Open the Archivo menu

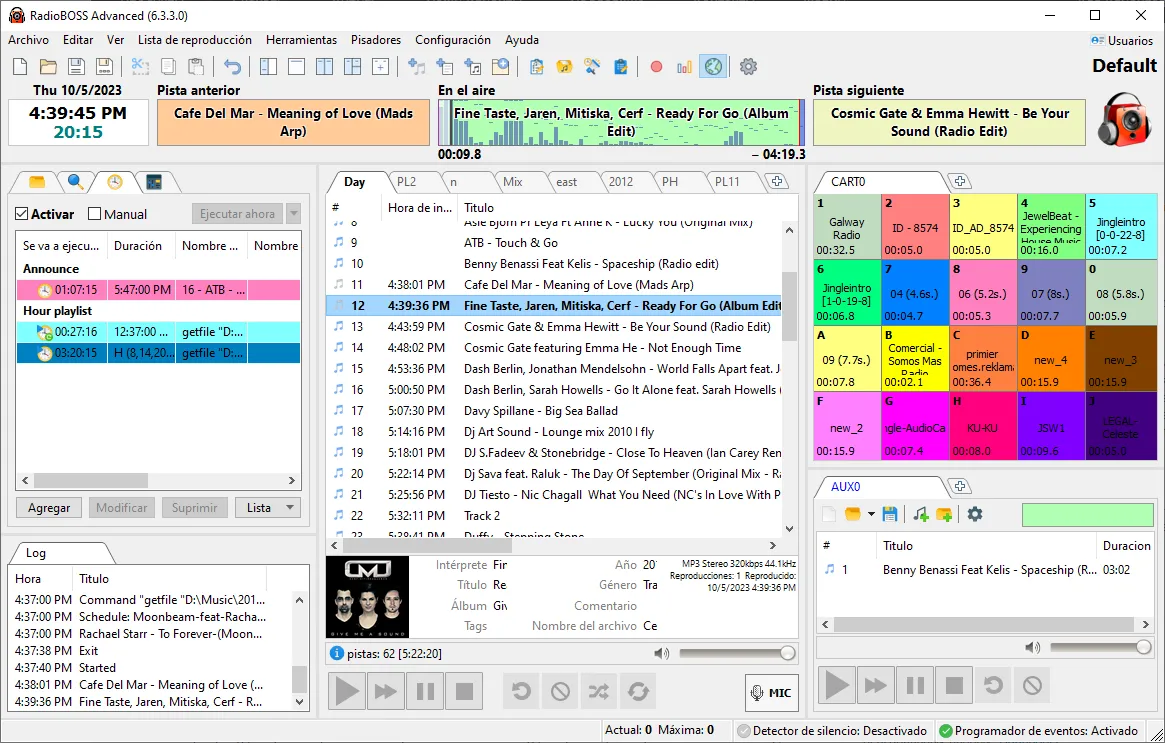[28, 40]
